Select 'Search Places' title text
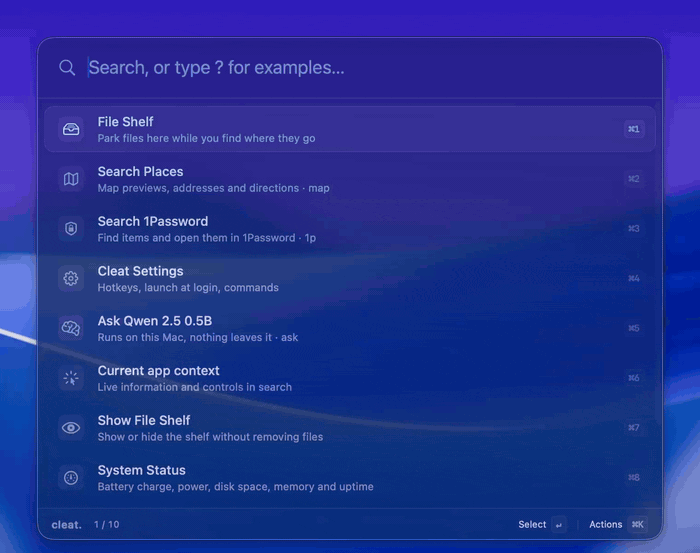Screen dimensions: 700x553 (x=140, y=172)
